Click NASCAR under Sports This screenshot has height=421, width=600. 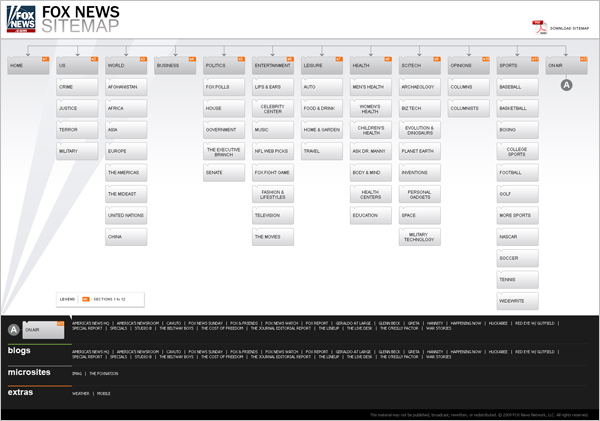[x=518, y=237]
